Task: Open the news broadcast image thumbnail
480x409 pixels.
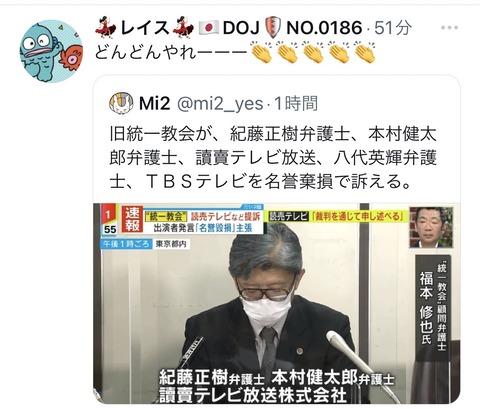Action: tap(276, 303)
